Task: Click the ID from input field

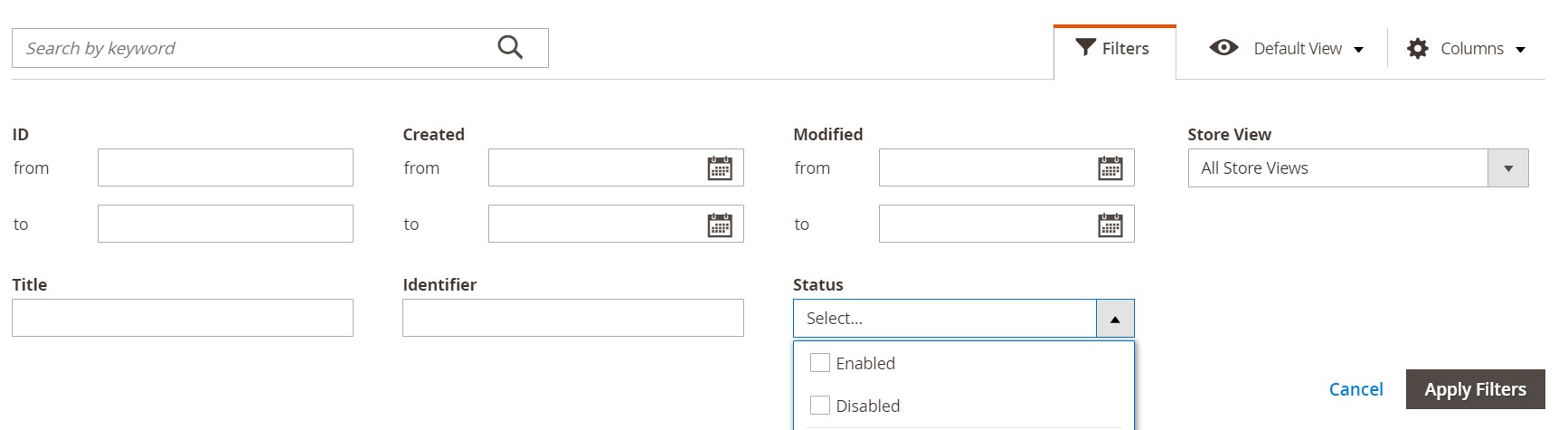Action: [x=225, y=168]
